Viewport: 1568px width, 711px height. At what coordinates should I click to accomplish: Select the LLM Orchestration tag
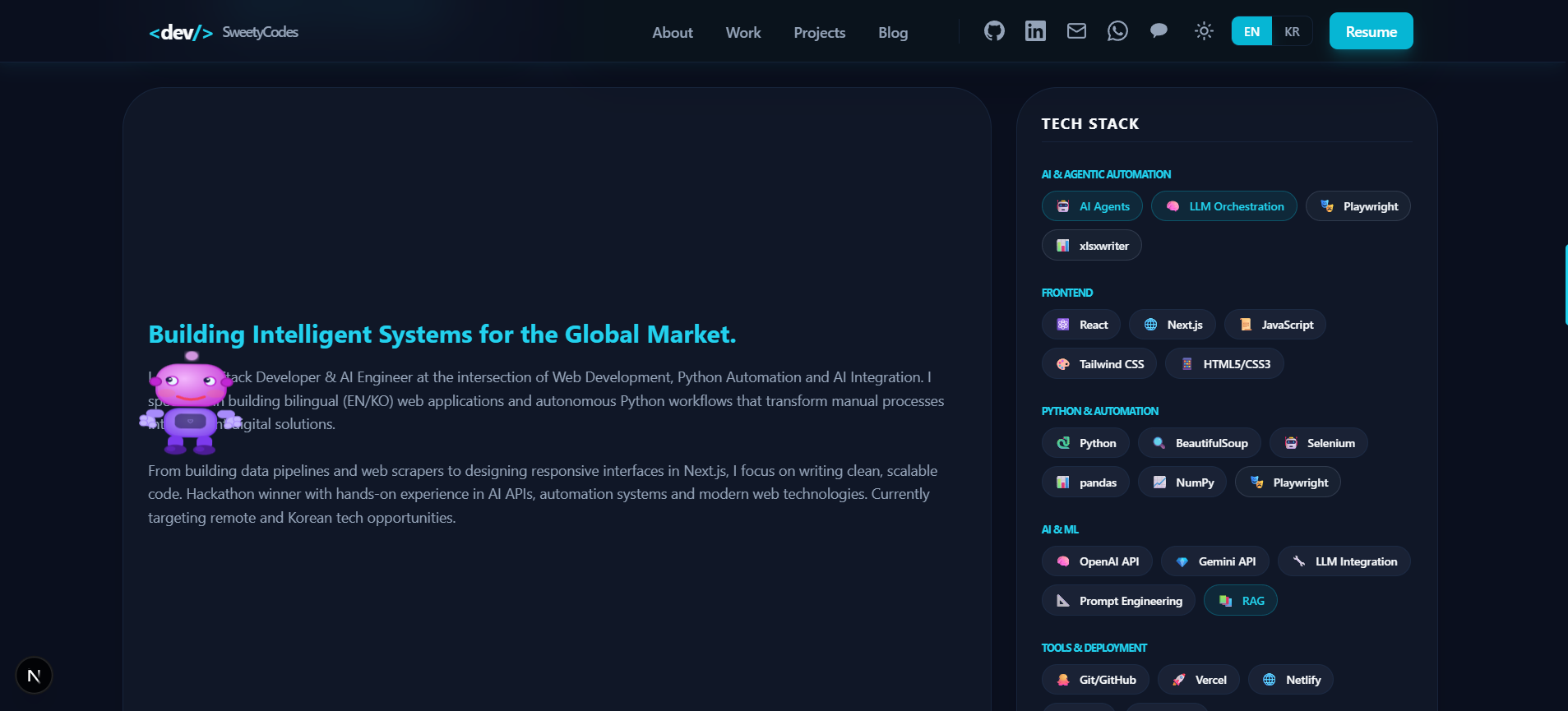(x=1223, y=206)
